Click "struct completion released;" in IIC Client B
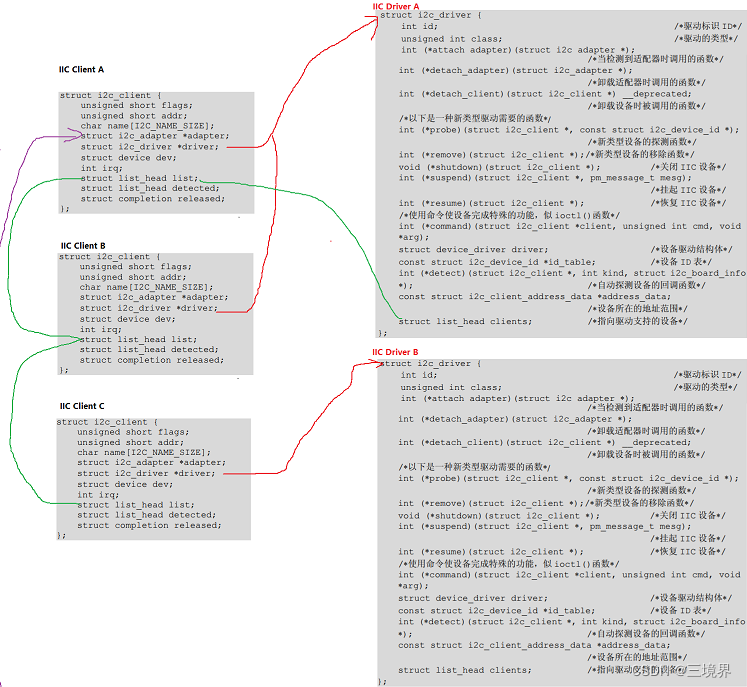The height and width of the screenshot is (687, 747). pyautogui.click(x=151, y=360)
